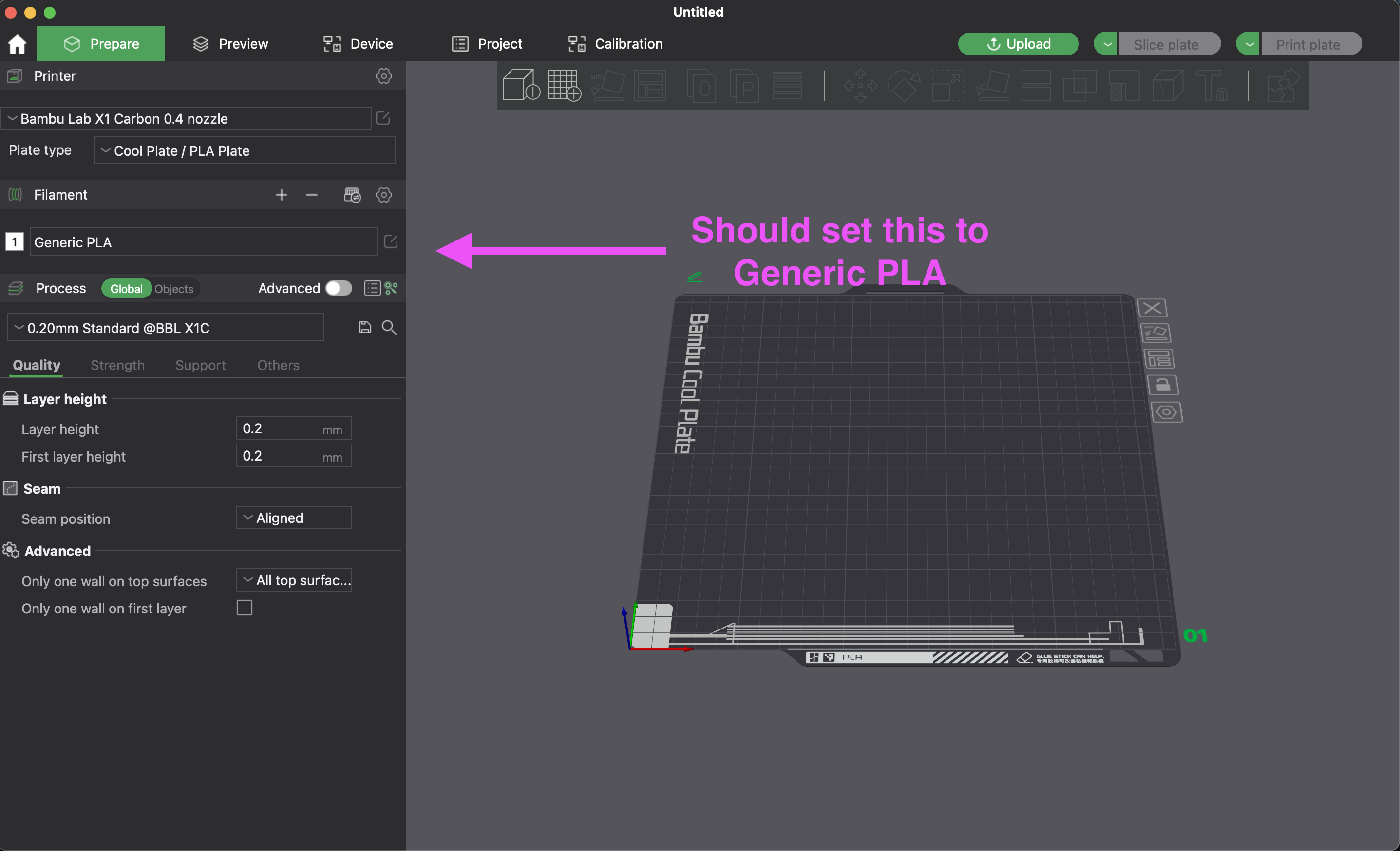
Task: Open Printer settings gear icon
Action: pos(383,76)
